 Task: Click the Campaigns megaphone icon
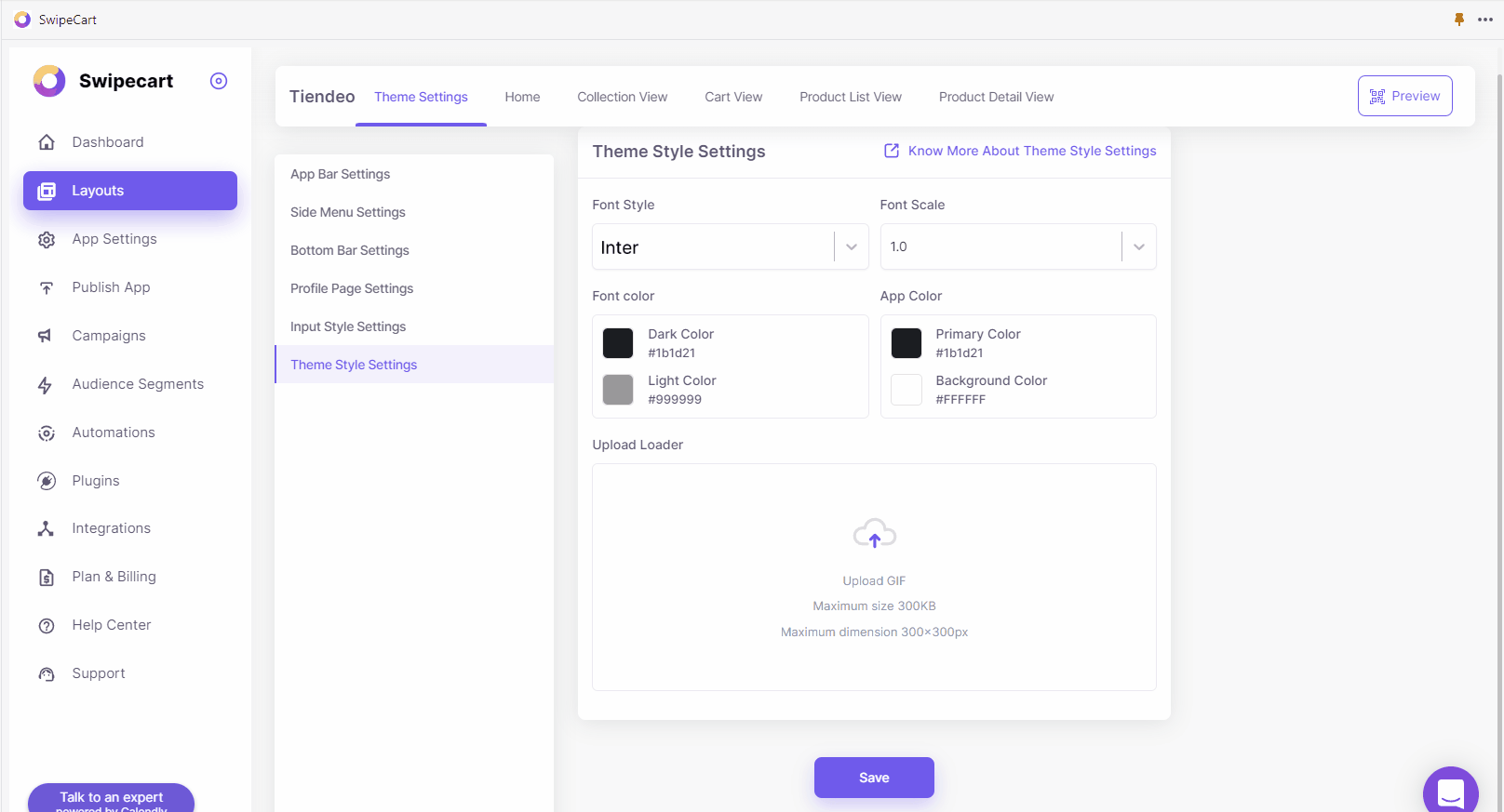45,336
